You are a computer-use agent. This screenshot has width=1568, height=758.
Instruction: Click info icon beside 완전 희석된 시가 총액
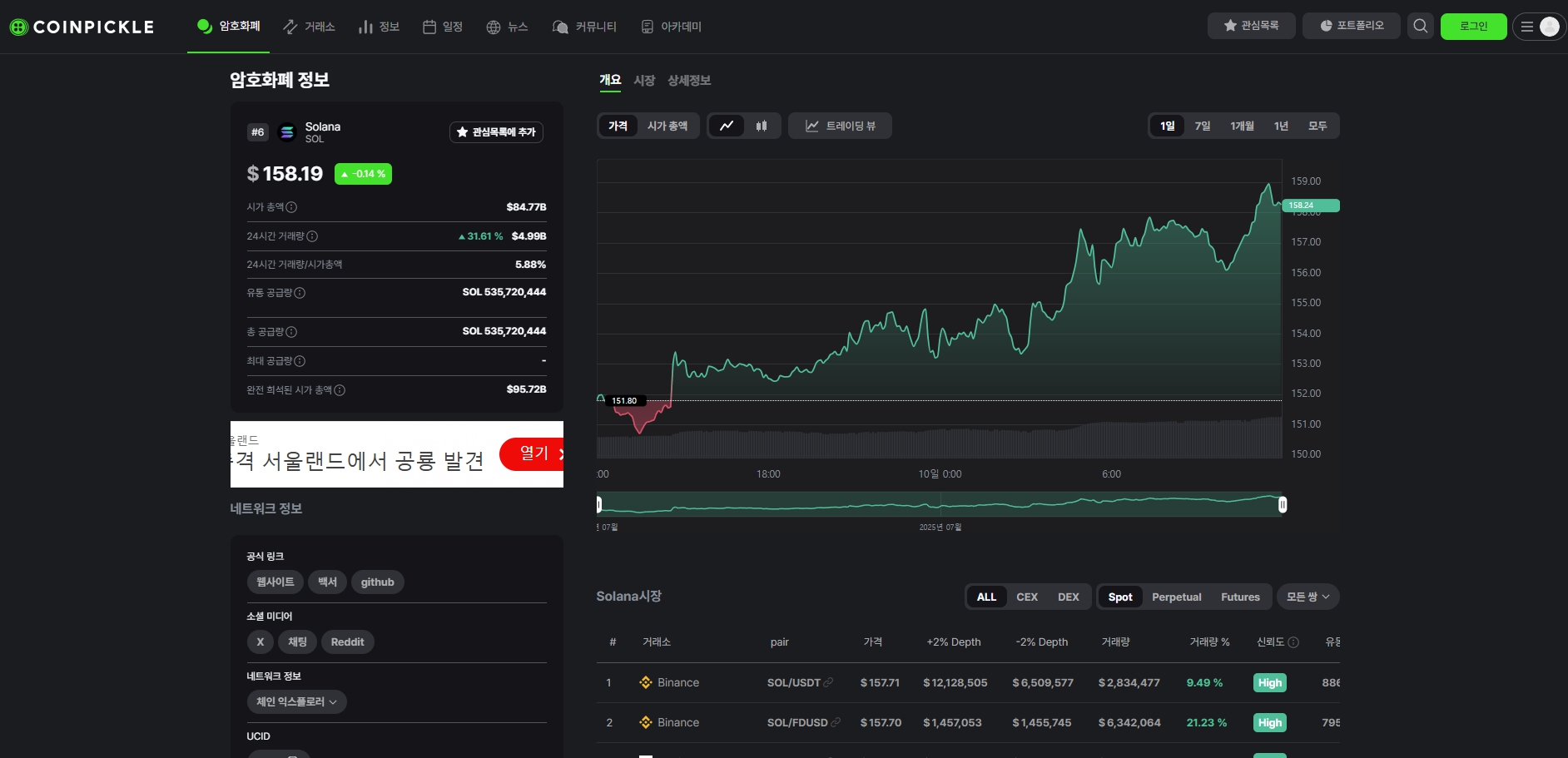click(x=340, y=390)
